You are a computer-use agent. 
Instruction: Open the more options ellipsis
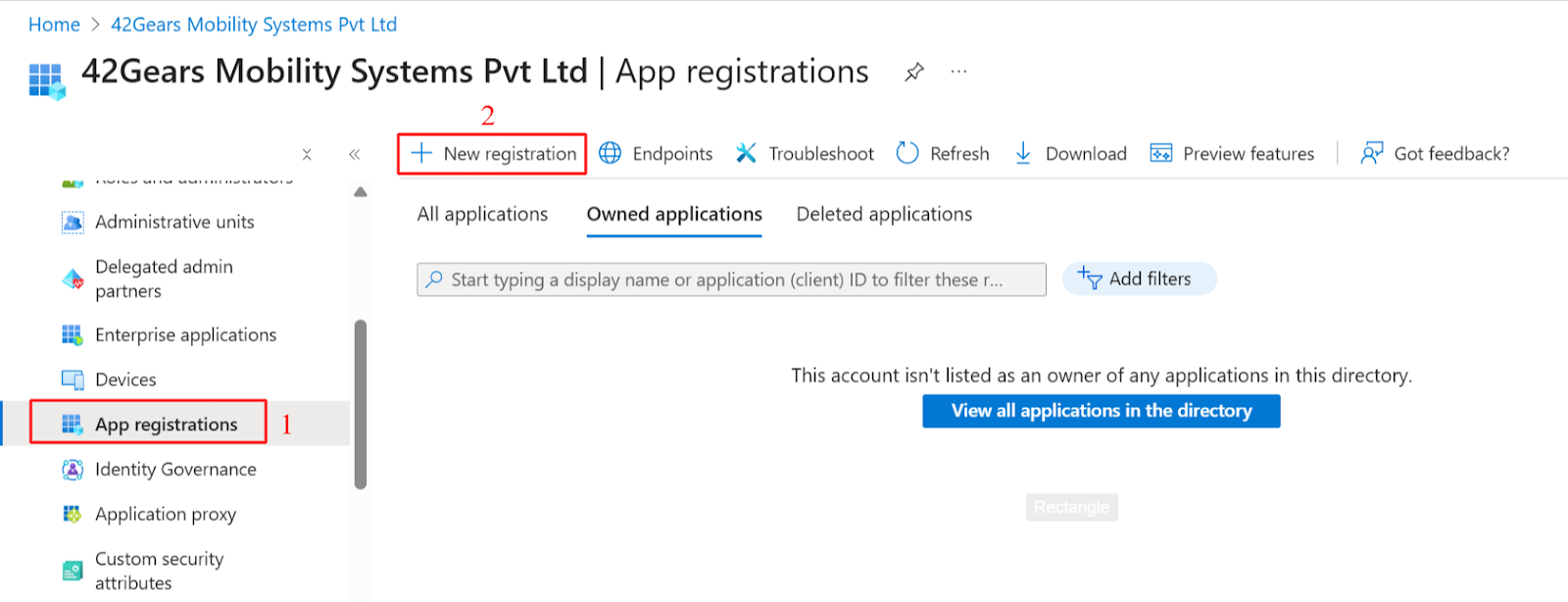click(958, 72)
